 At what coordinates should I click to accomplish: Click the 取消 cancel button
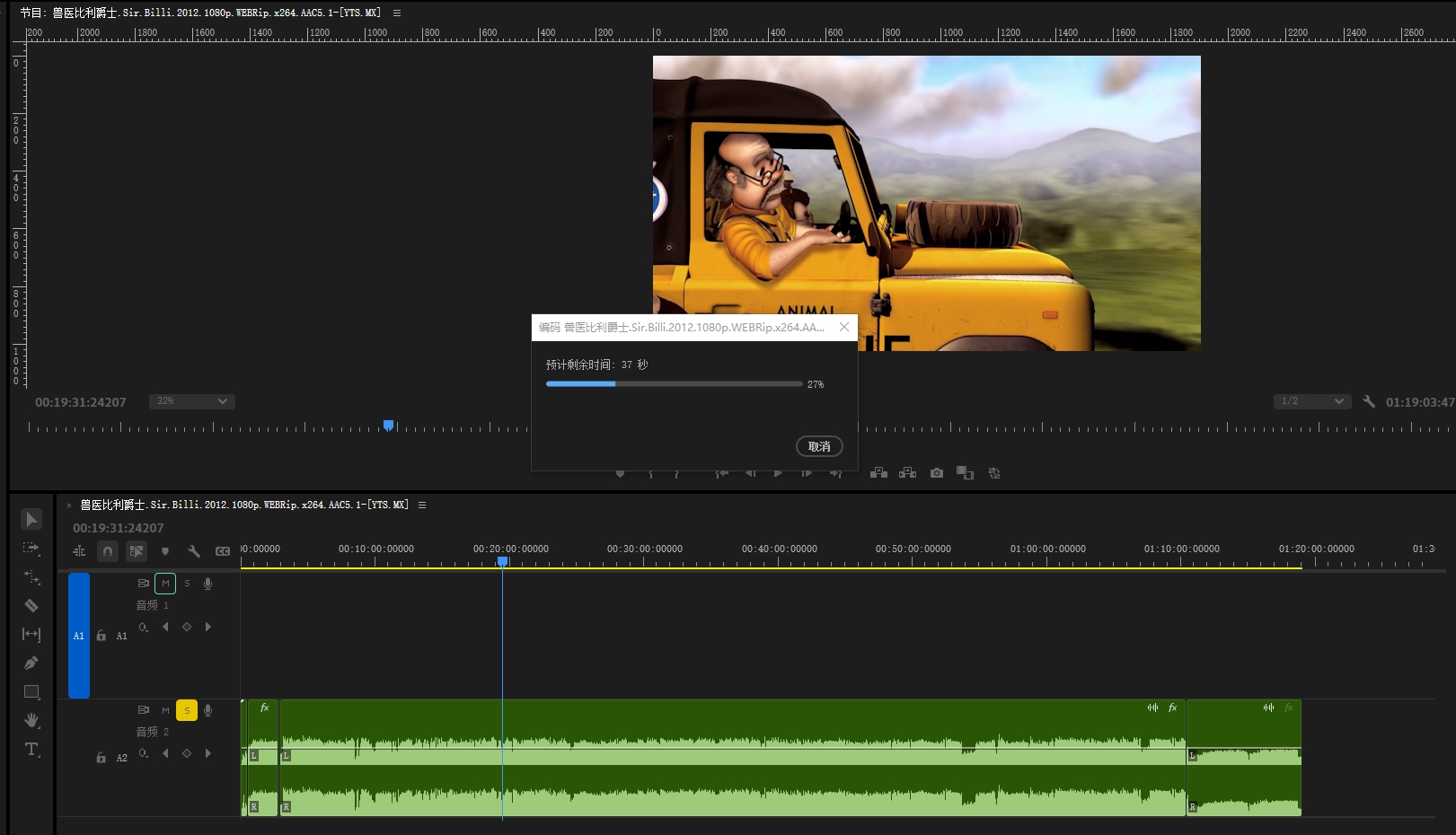pos(818,446)
